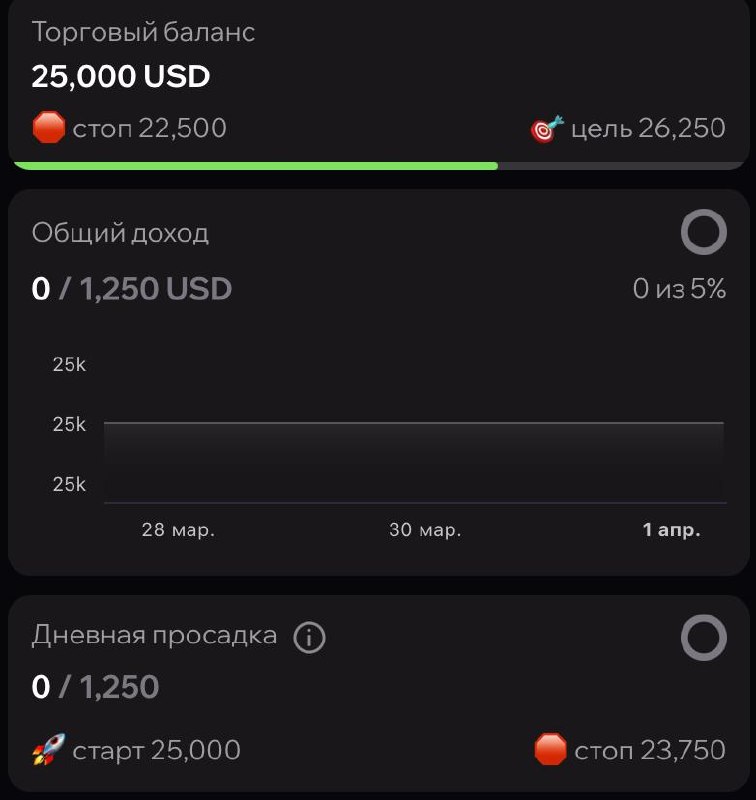Click the старт 25,000 label
Screen dimensions: 756x800
156,750
